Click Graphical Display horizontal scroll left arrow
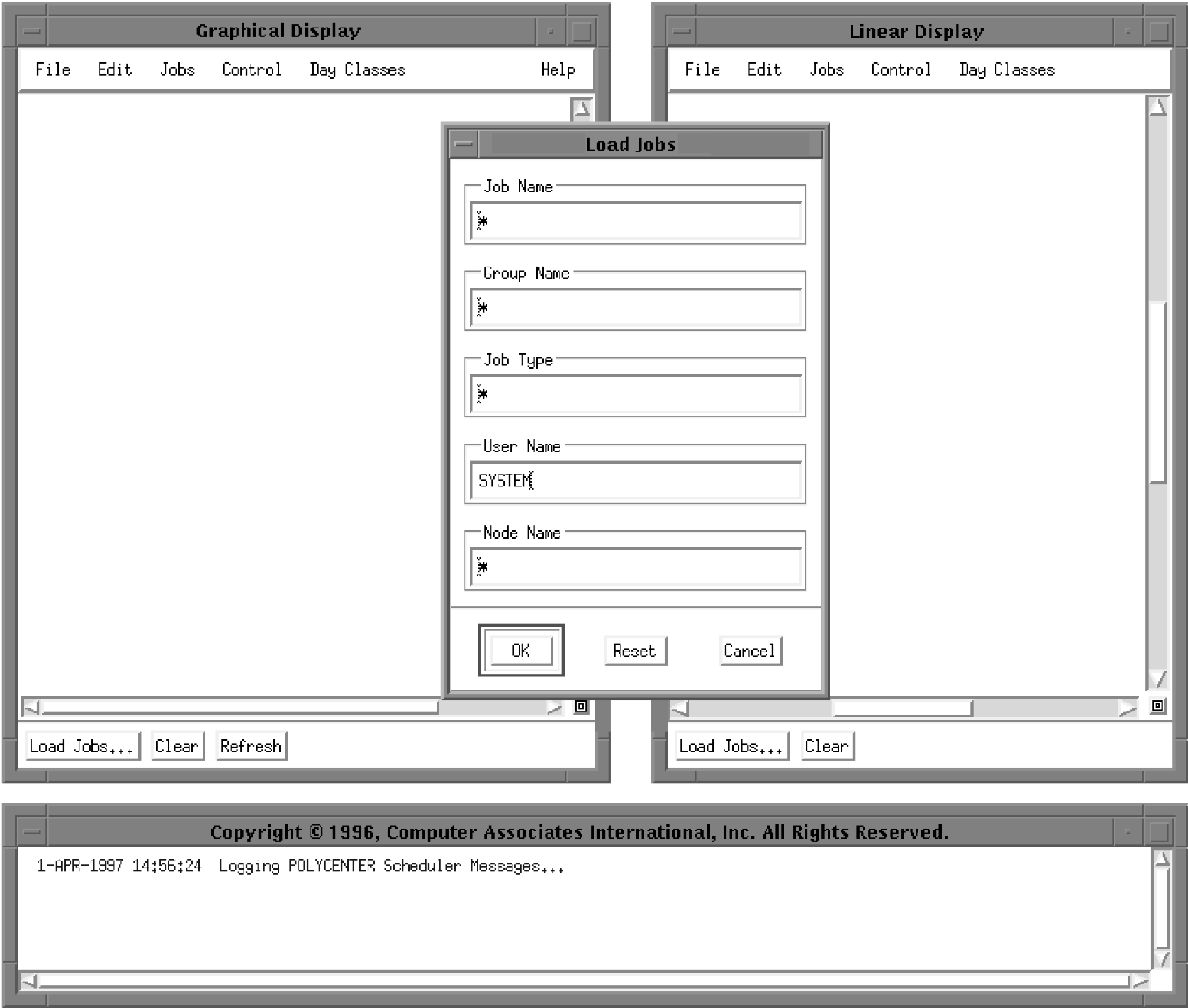 [31, 707]
